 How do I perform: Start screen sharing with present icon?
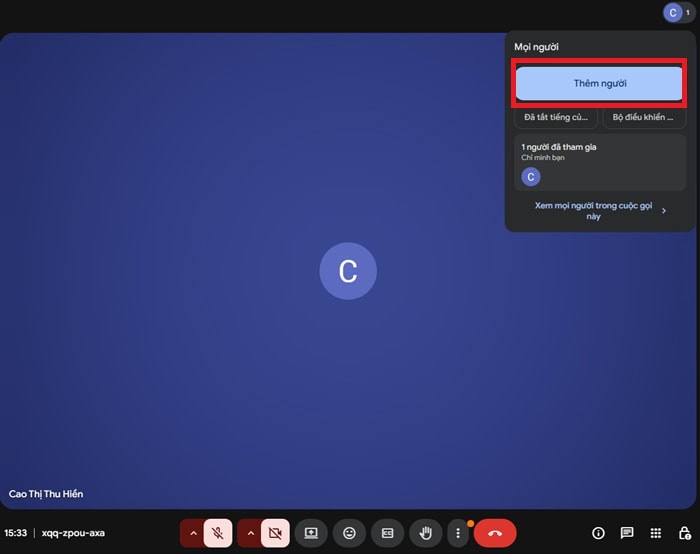(311, 533)
